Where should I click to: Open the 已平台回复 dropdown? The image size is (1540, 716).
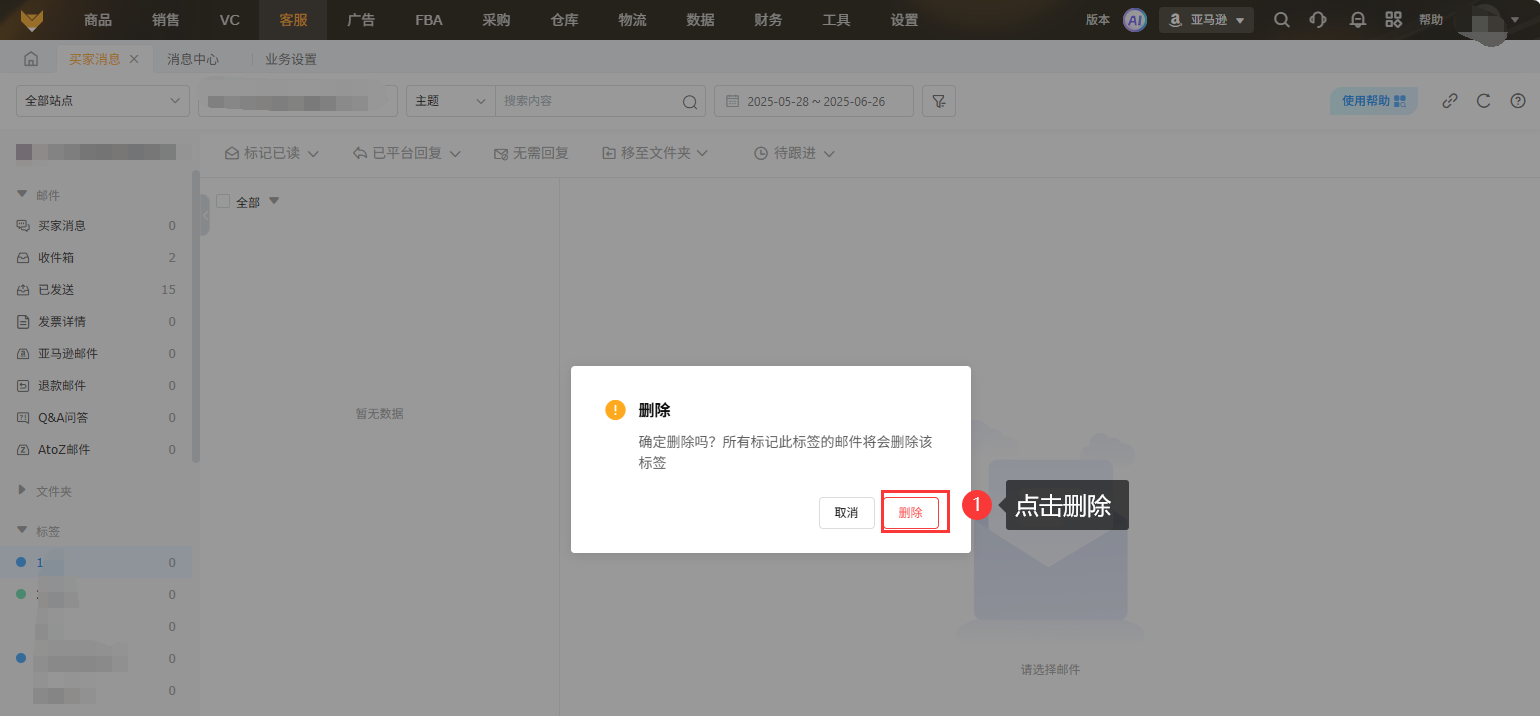pyautogui.click(x=407, y=153)
